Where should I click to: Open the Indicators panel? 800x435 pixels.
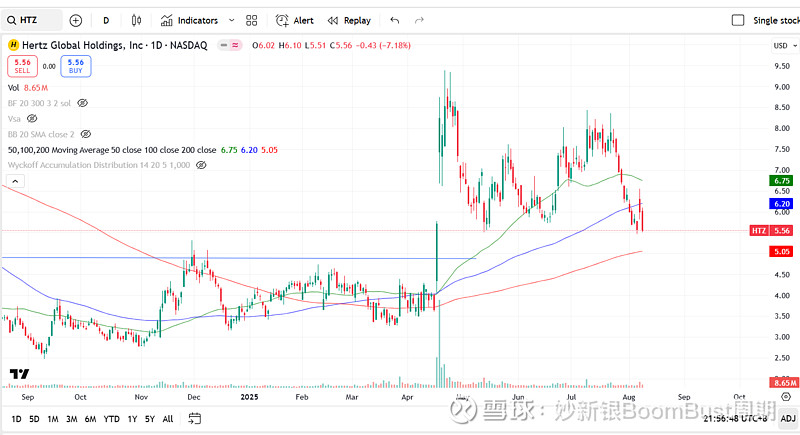click(189, 20)
